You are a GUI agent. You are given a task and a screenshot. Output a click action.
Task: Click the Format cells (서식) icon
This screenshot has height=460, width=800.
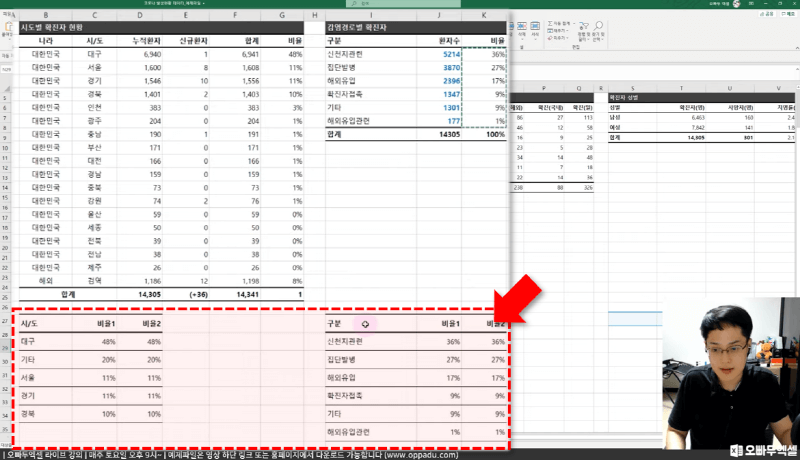[535, 26]
